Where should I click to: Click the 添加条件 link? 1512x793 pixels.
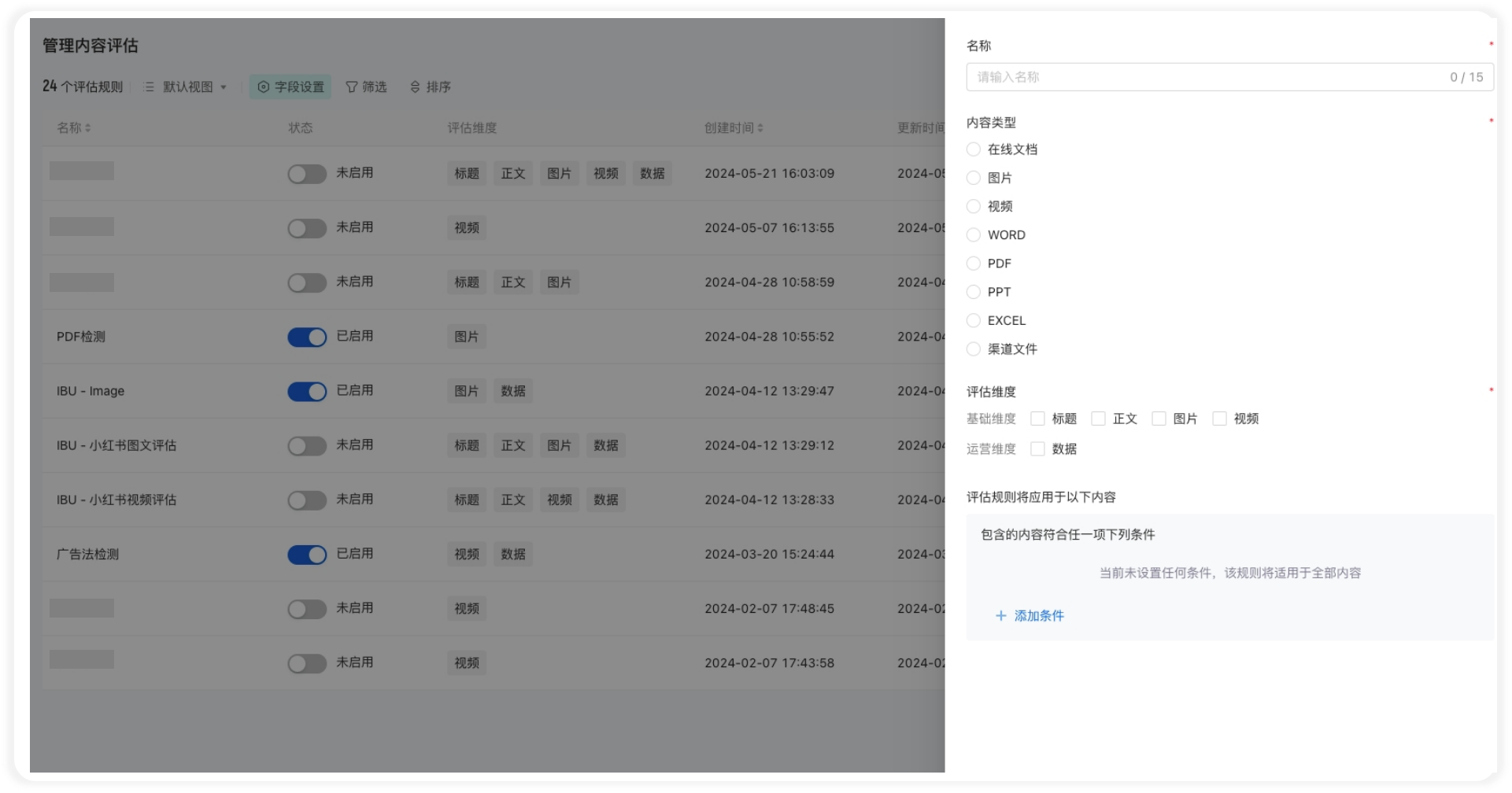coord(1038,616)
